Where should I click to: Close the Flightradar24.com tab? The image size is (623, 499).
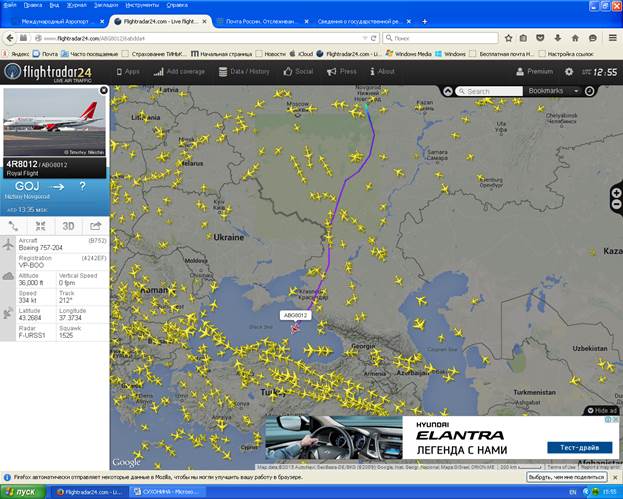point(205,21)
